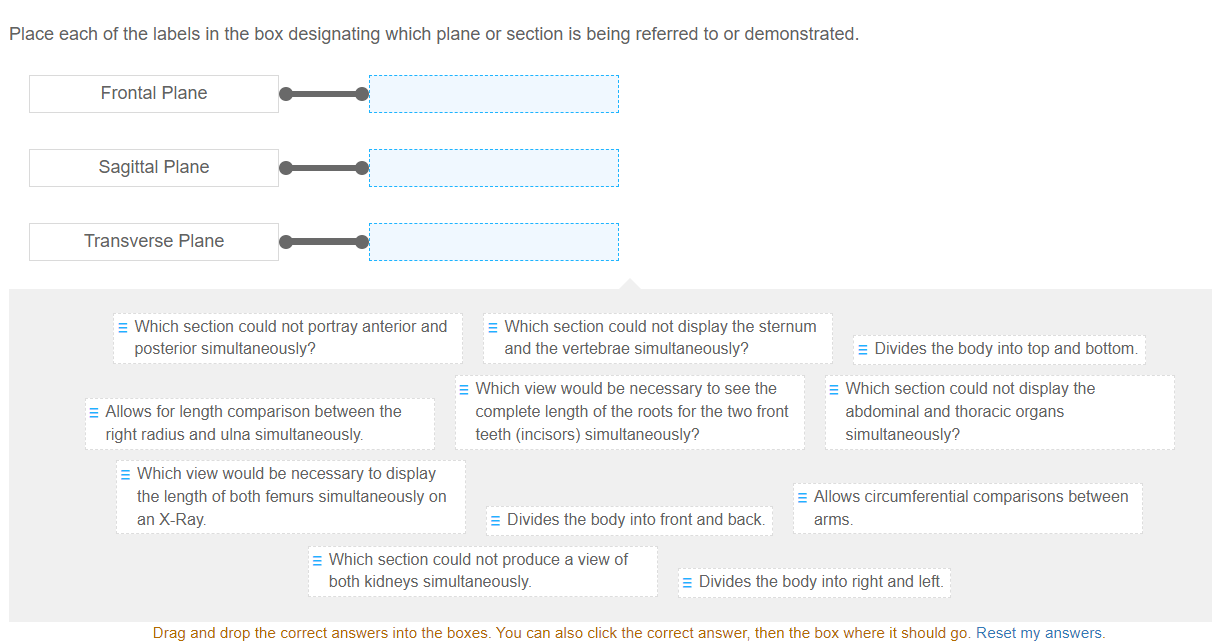This screenshot has width=1212, height=643.
Task: Click the drop box beside Frontal Plane
Action: [x=494, y=93]
